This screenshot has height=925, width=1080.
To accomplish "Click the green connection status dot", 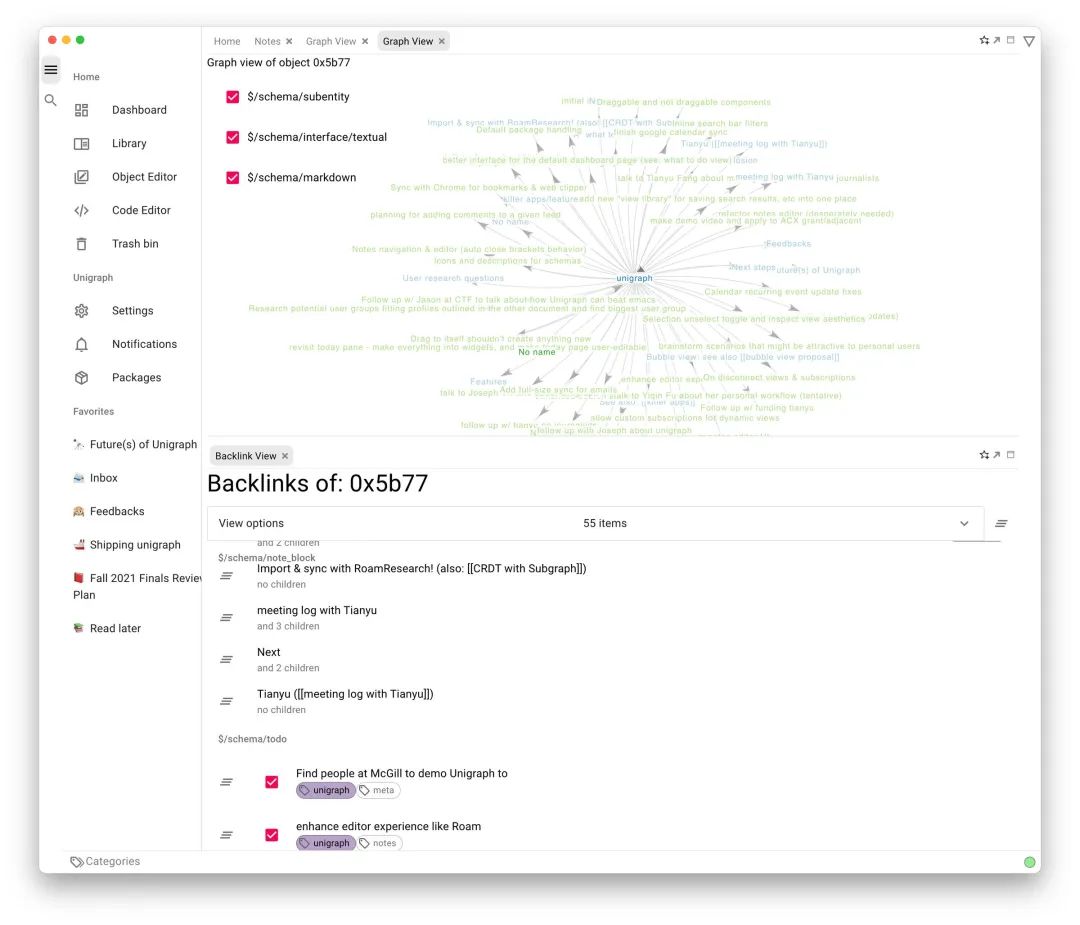I will [x=1029, y=862].
